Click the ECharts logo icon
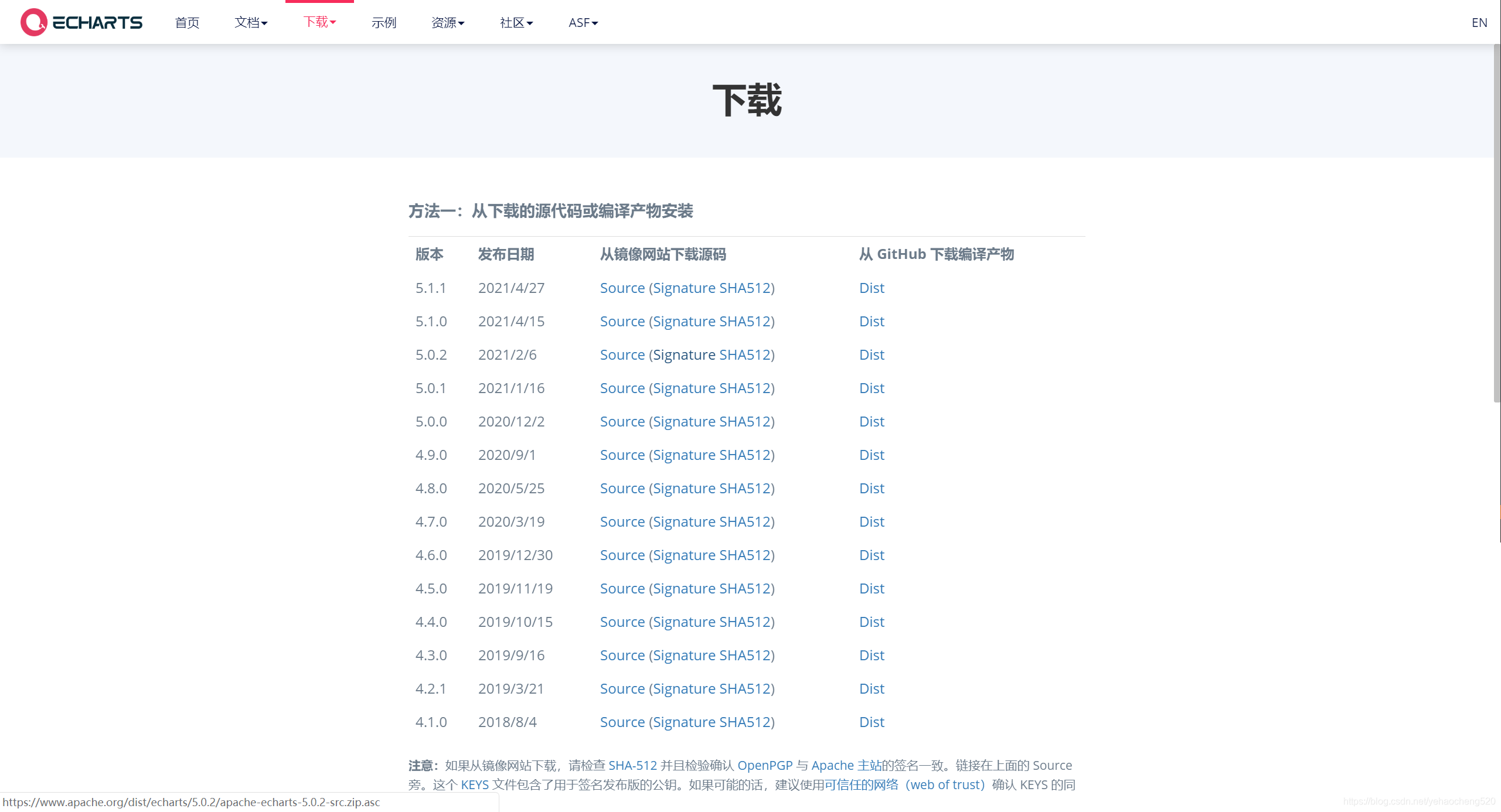 point(33,22)
